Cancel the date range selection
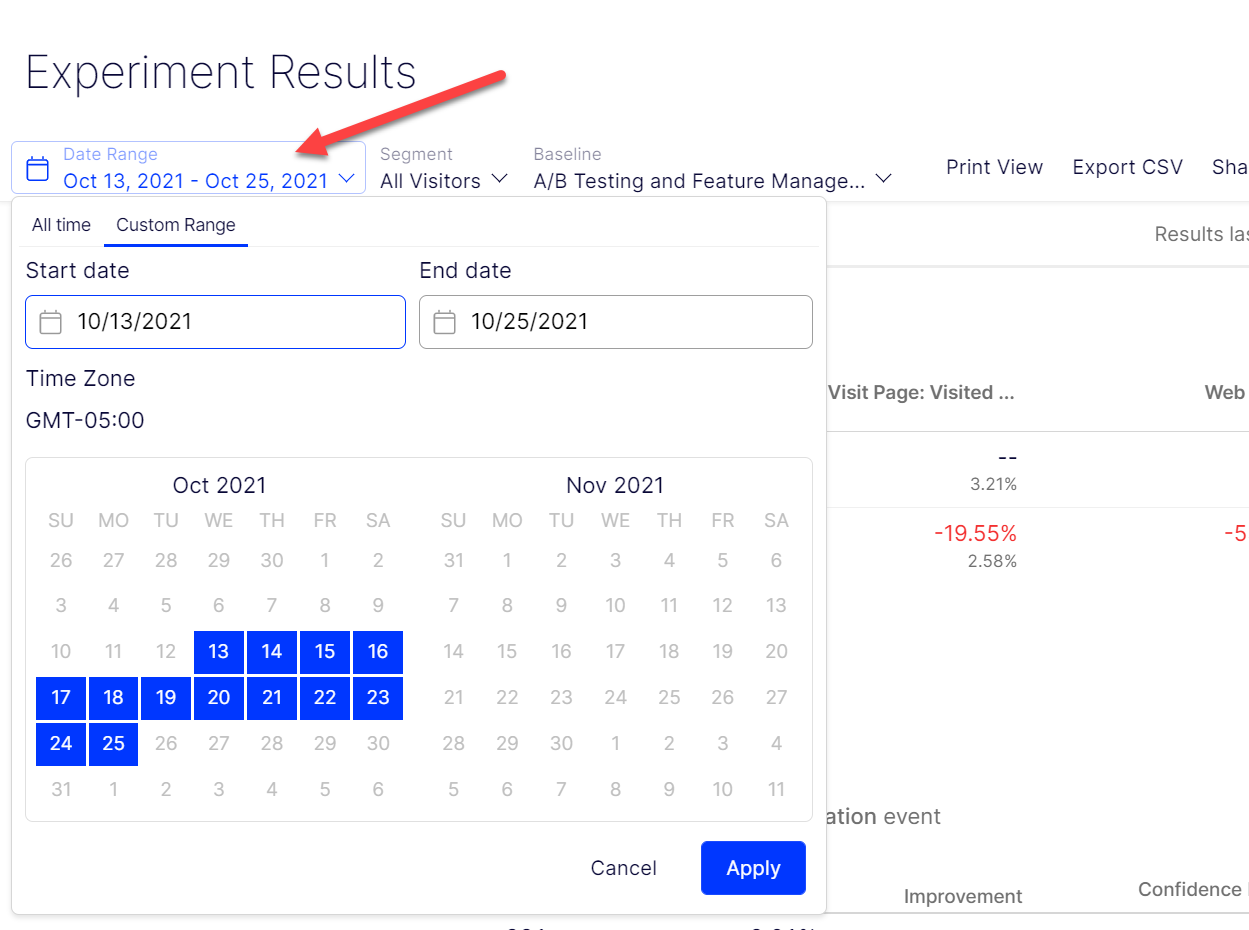1249x930 pixels. 623,868
